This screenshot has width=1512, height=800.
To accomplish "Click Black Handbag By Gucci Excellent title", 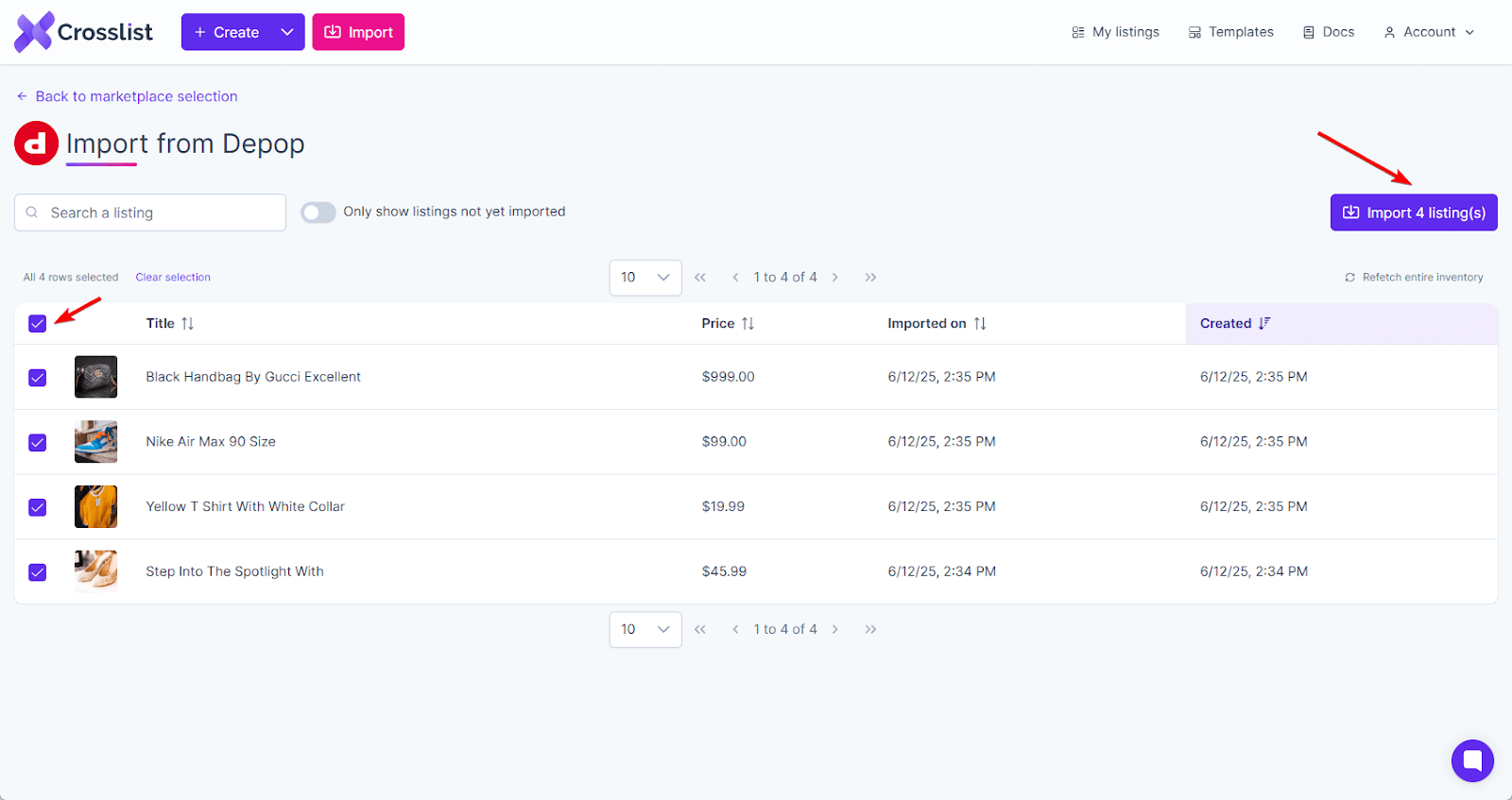I will [253, 377].
